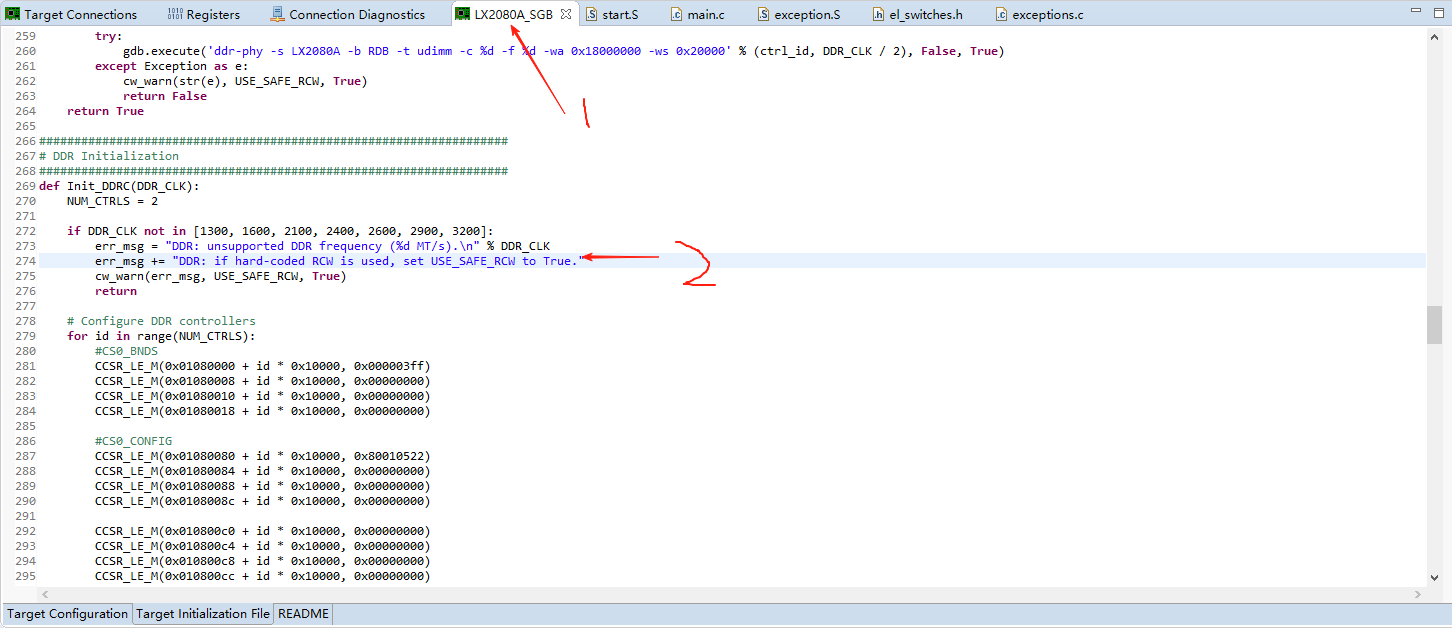
Task: Click the start.S assembly file icon
Action: (589, 14)
